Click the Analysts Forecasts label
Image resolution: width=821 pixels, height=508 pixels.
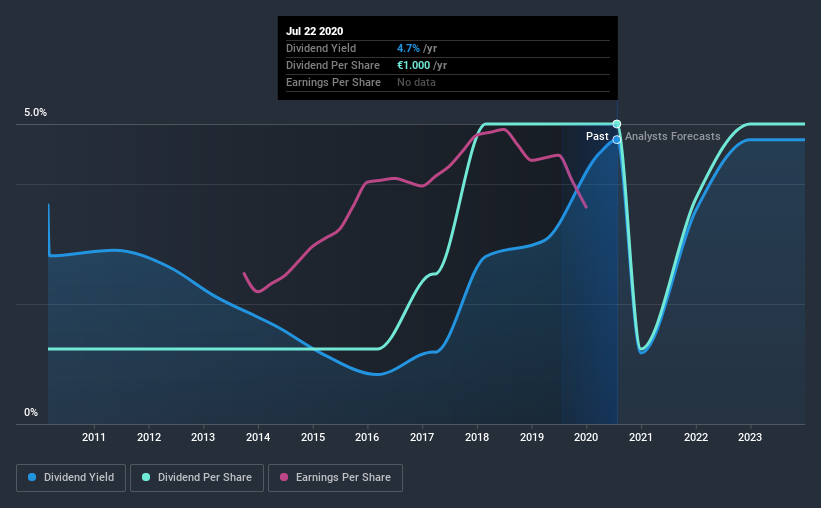tap(672, 136)
